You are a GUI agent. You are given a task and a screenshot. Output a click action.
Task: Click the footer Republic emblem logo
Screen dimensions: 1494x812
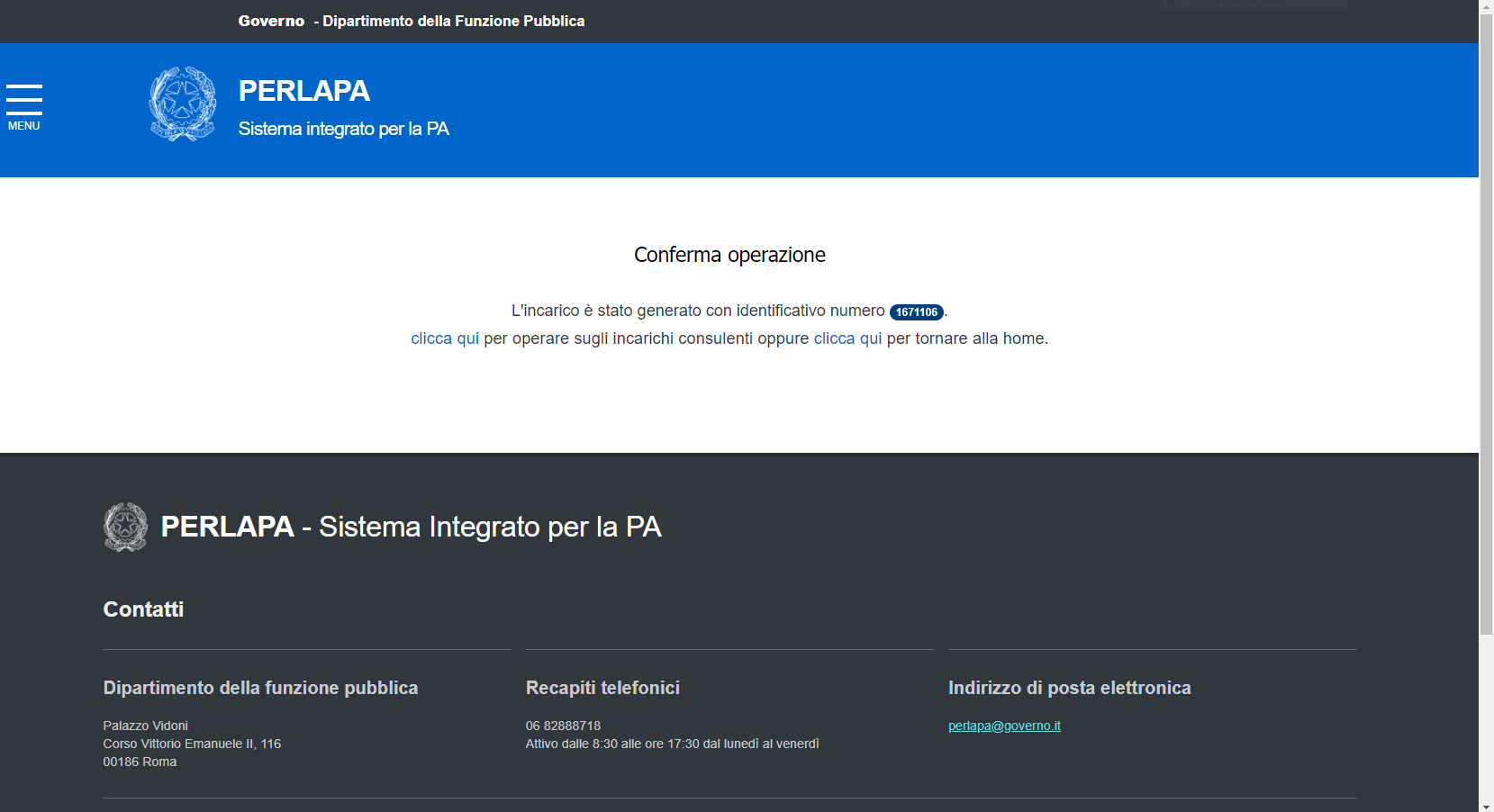pyautogui.click(x=125, y=528)
